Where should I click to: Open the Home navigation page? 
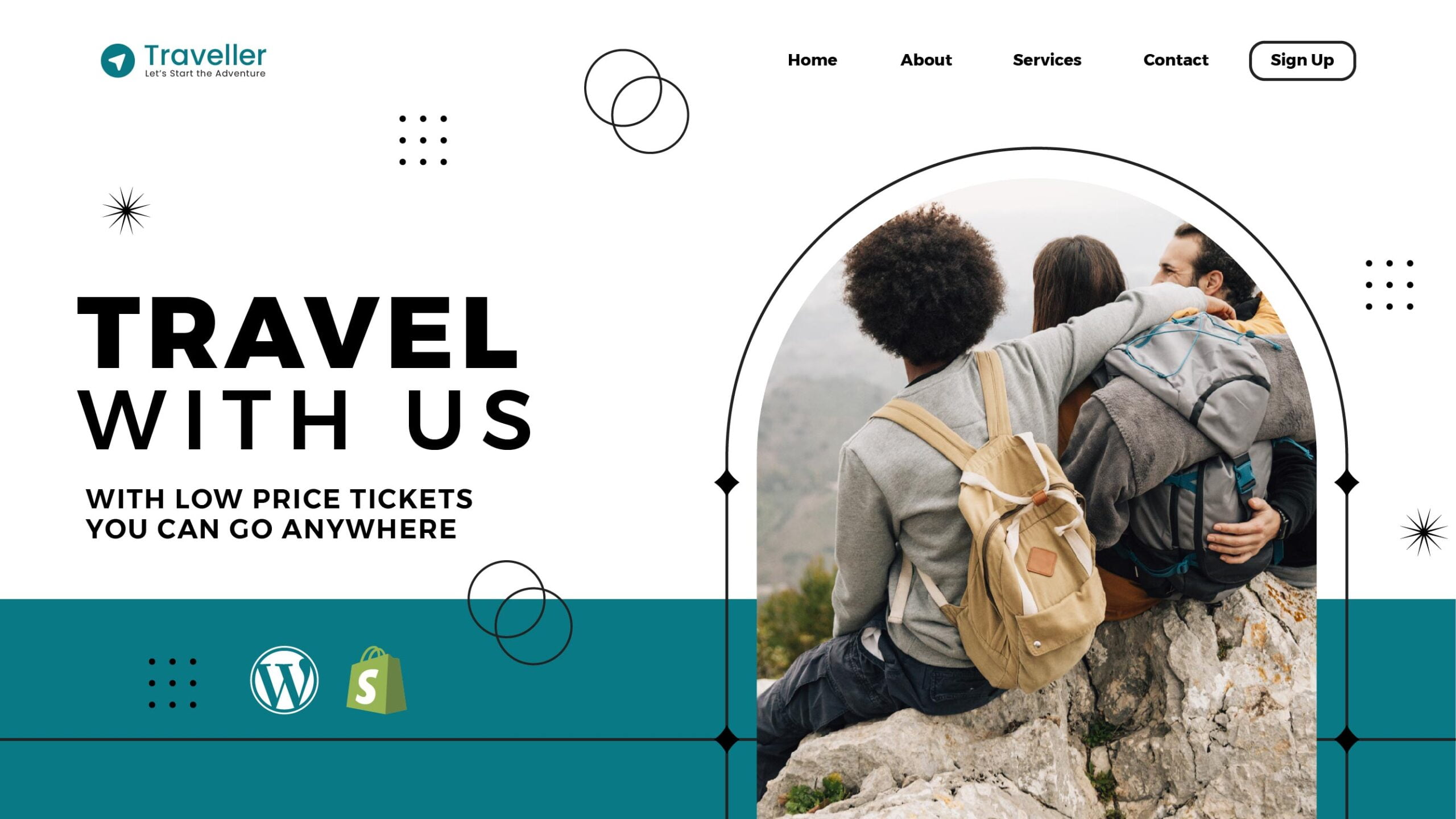pyautogui.click(x=812, y=60)
